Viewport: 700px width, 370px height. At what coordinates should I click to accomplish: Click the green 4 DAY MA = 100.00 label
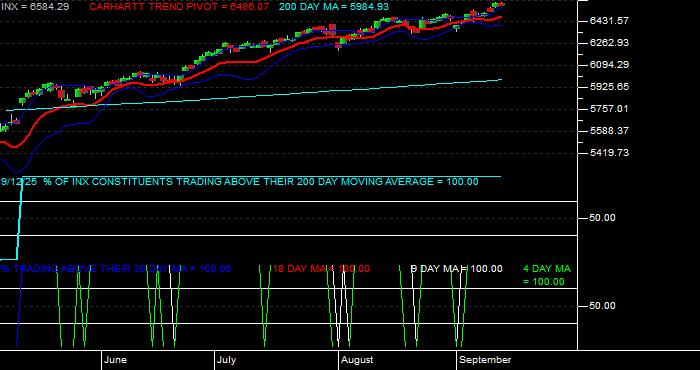coord(546,275)
